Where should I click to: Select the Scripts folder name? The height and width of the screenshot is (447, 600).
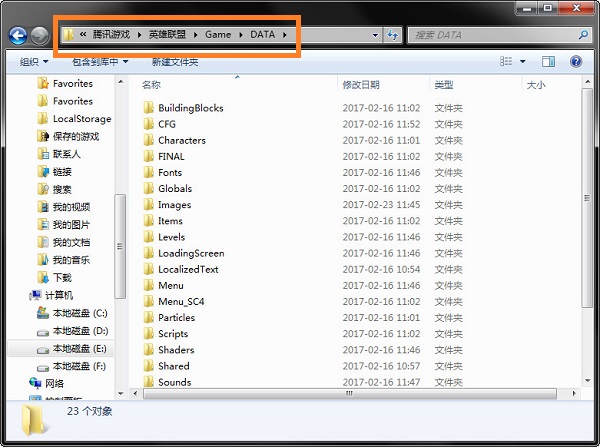coord(173,334)
